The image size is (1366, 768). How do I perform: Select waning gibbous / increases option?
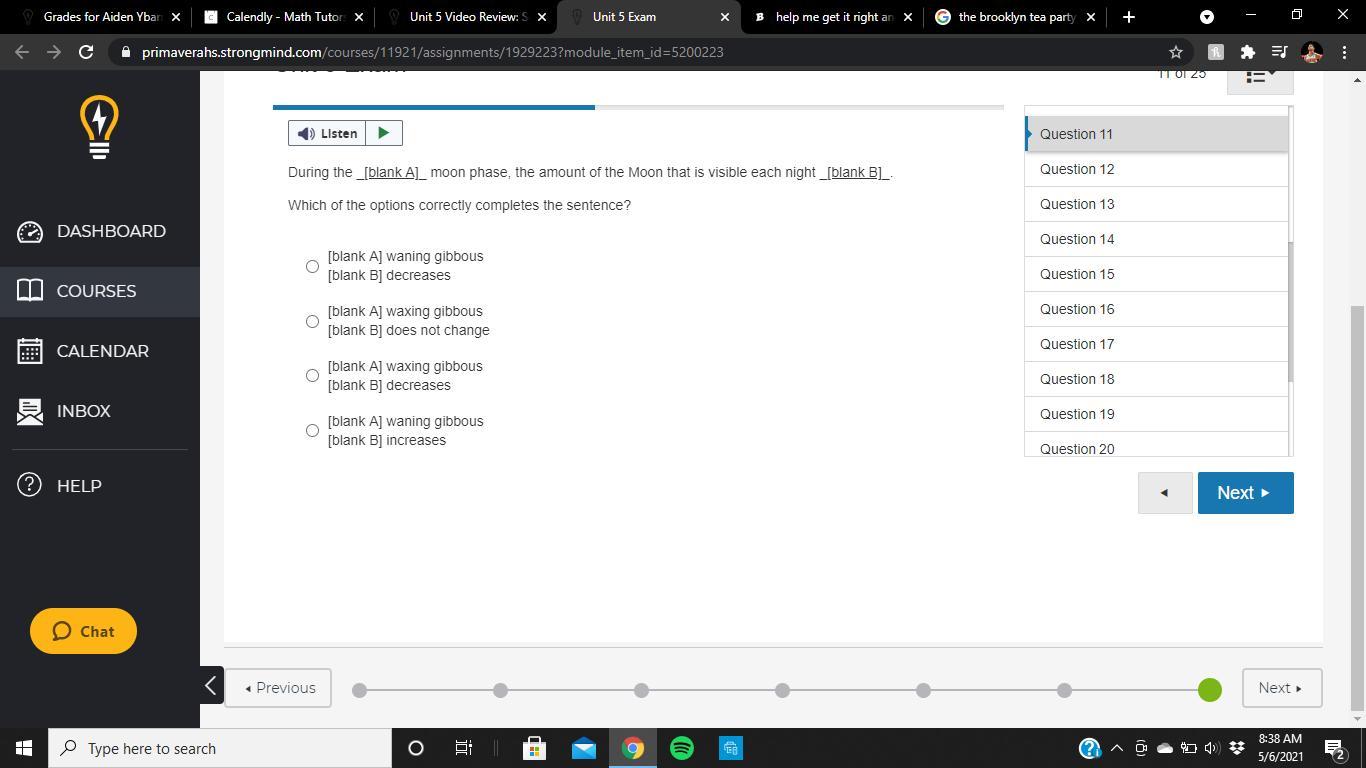tap(312, 431)
